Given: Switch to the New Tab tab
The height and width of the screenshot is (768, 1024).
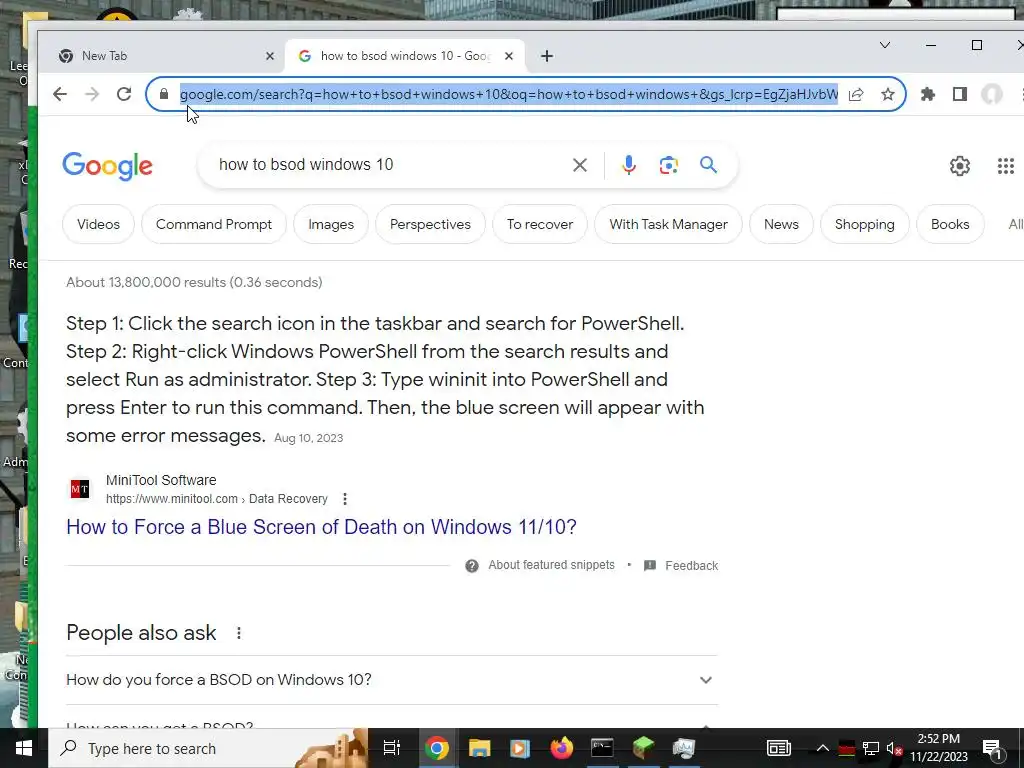Looking at the screenshot, I should point(162,56).
